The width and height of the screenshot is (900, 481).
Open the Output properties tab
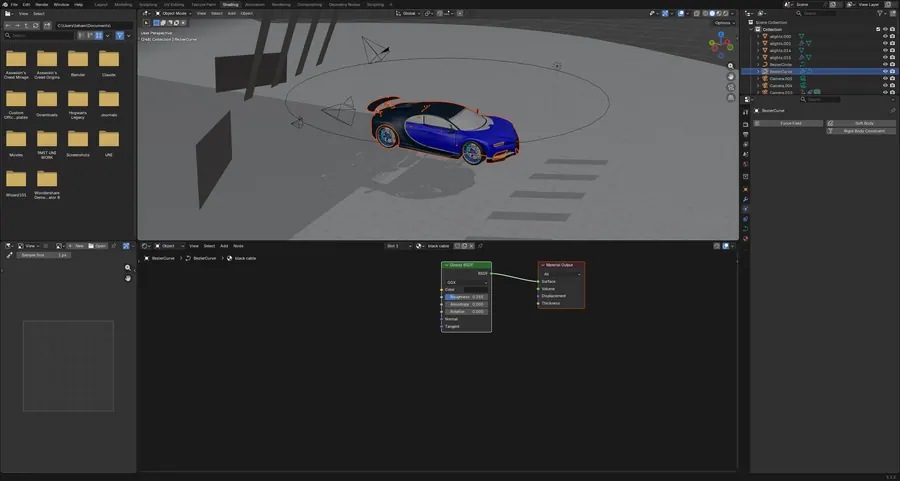(746, 134)
